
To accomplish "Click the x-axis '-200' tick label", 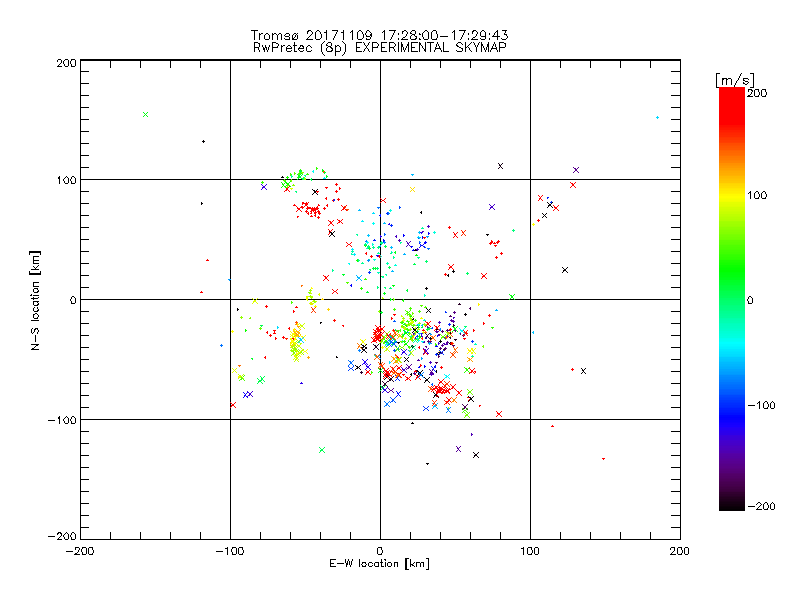I will (80, 551).
